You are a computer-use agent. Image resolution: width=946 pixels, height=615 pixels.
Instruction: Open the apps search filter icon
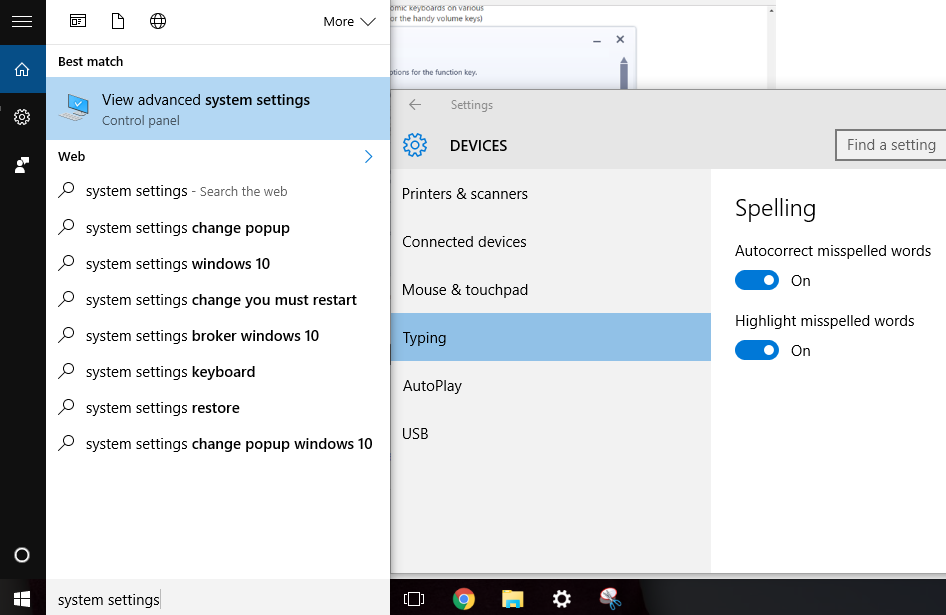[77, 21]
